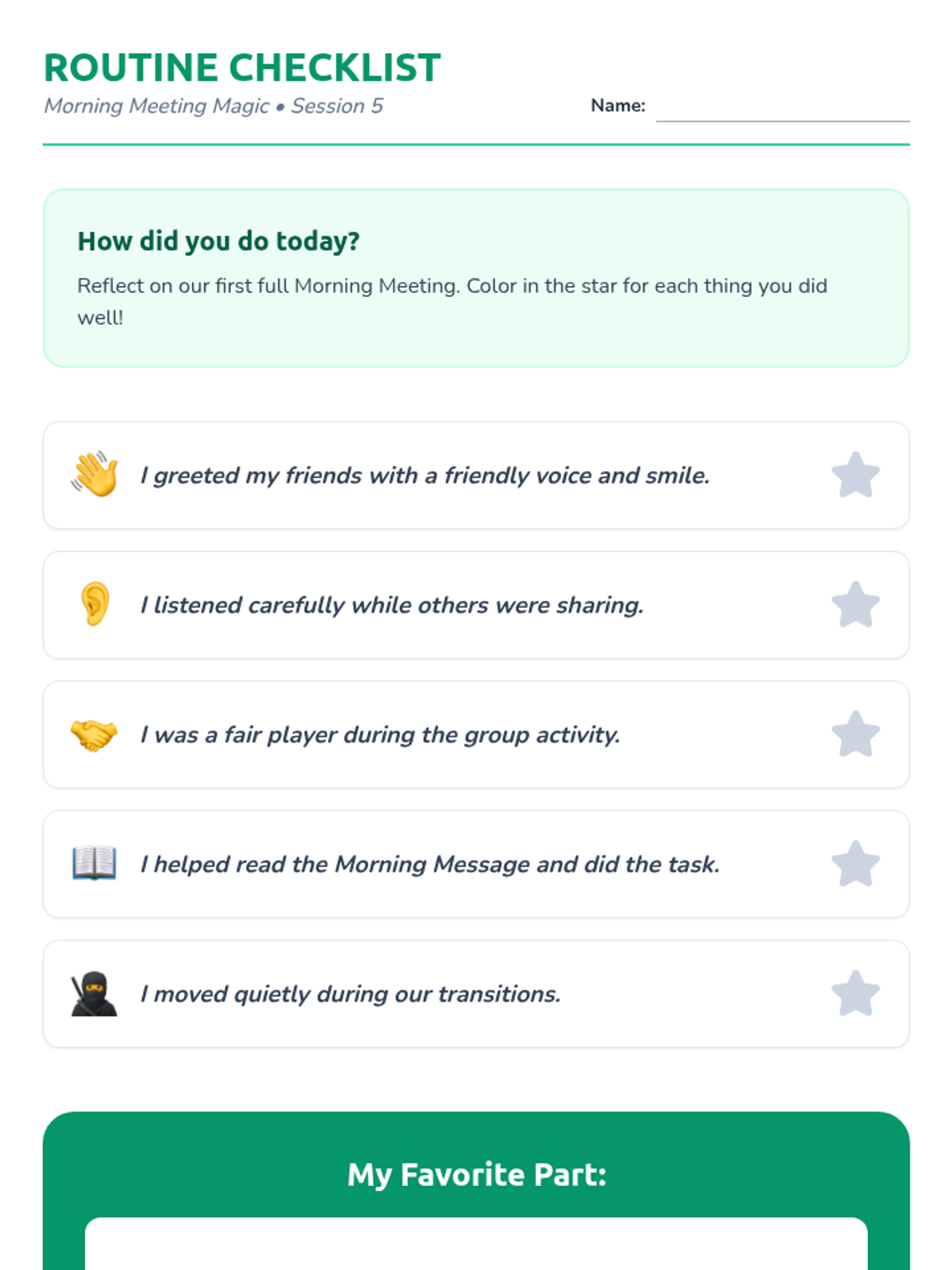Toggle the star for fair player
The width and height of the screenshot is (952, 1270).
pos(855,734)
